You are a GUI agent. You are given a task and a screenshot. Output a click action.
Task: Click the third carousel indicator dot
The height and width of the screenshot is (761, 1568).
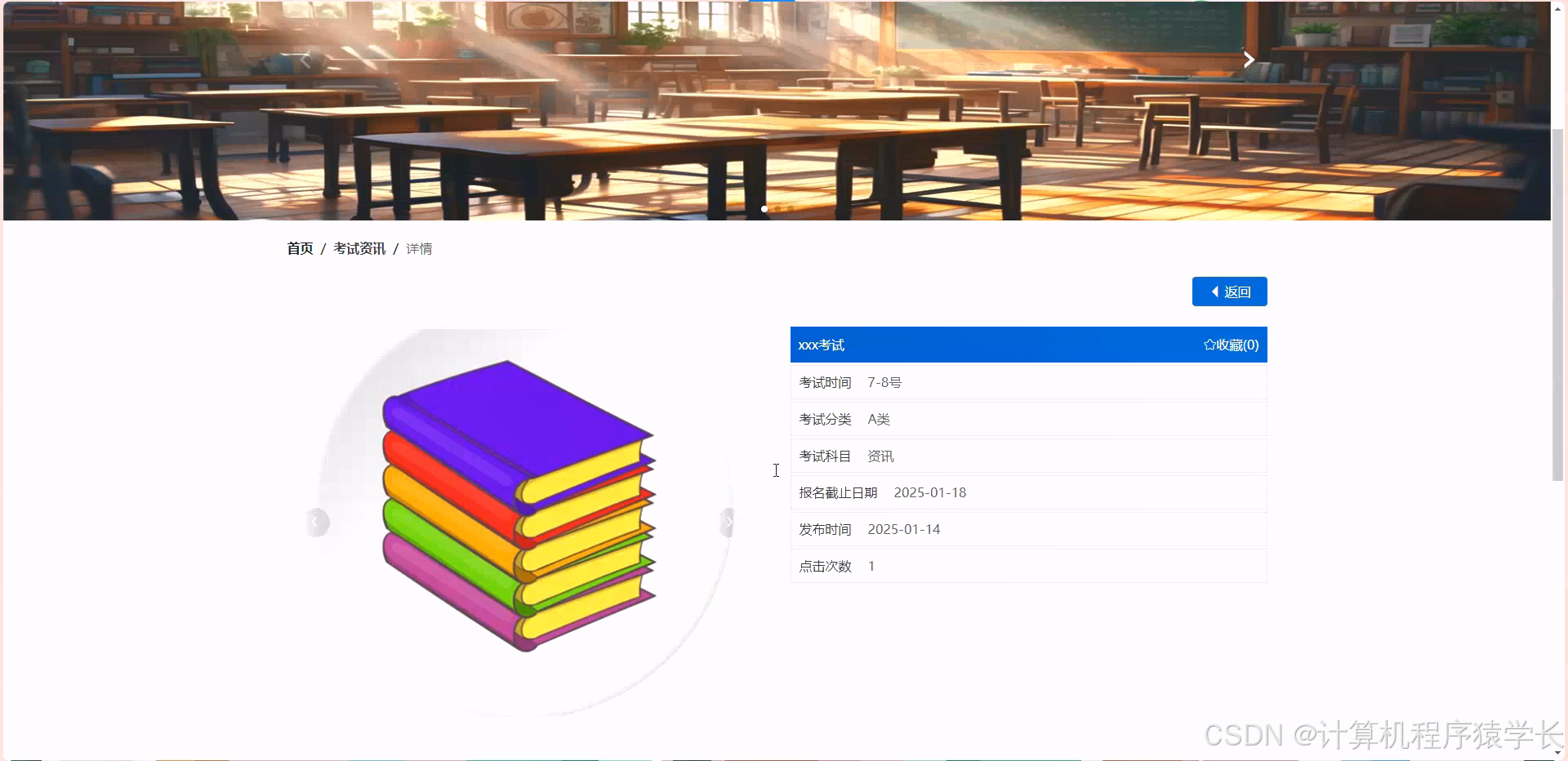(x=790, y=209)
